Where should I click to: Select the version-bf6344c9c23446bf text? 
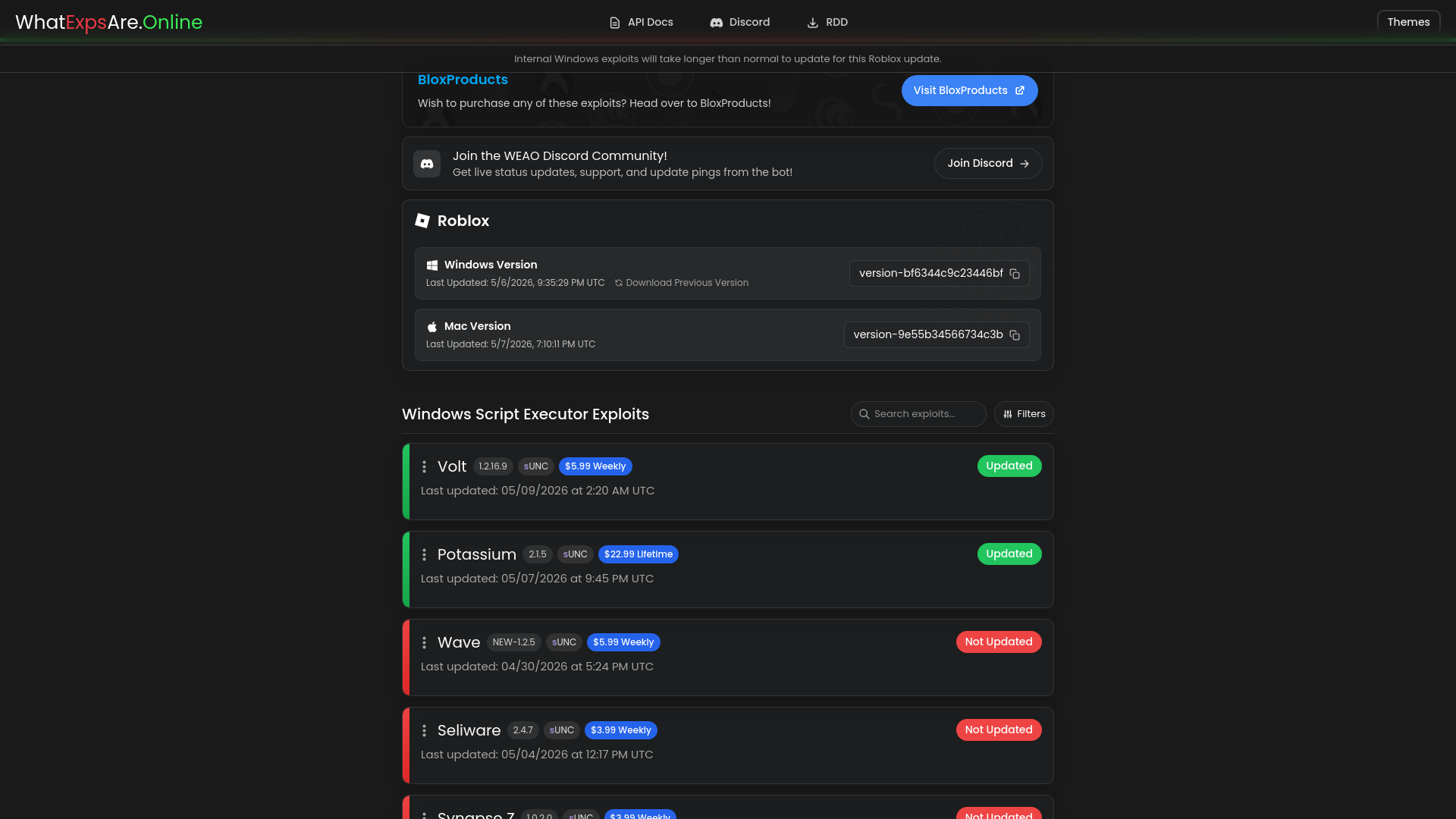click(930, 273)
